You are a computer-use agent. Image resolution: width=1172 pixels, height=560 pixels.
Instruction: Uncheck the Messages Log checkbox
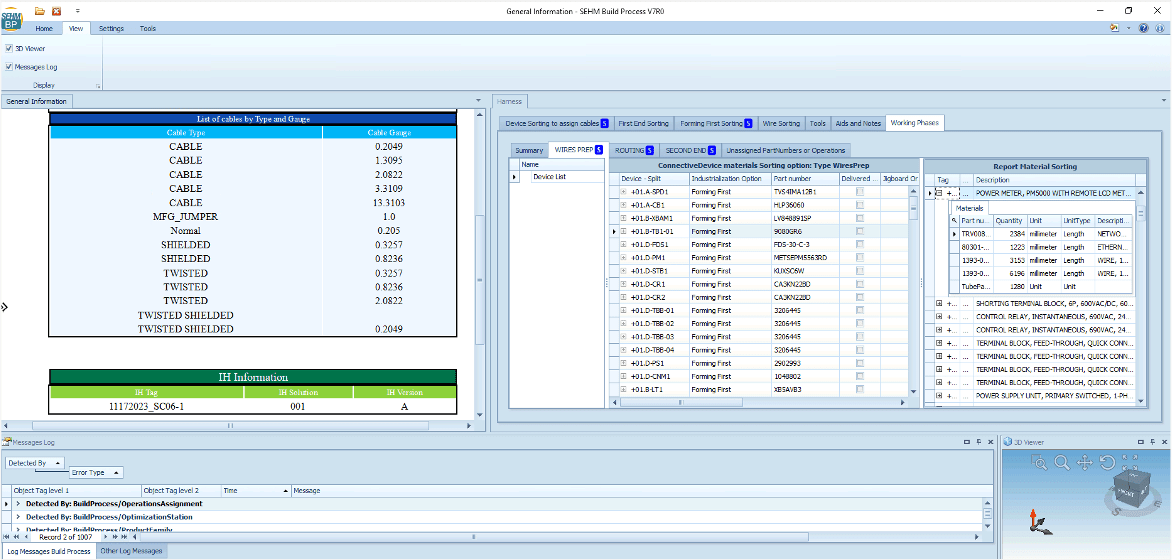9,67
